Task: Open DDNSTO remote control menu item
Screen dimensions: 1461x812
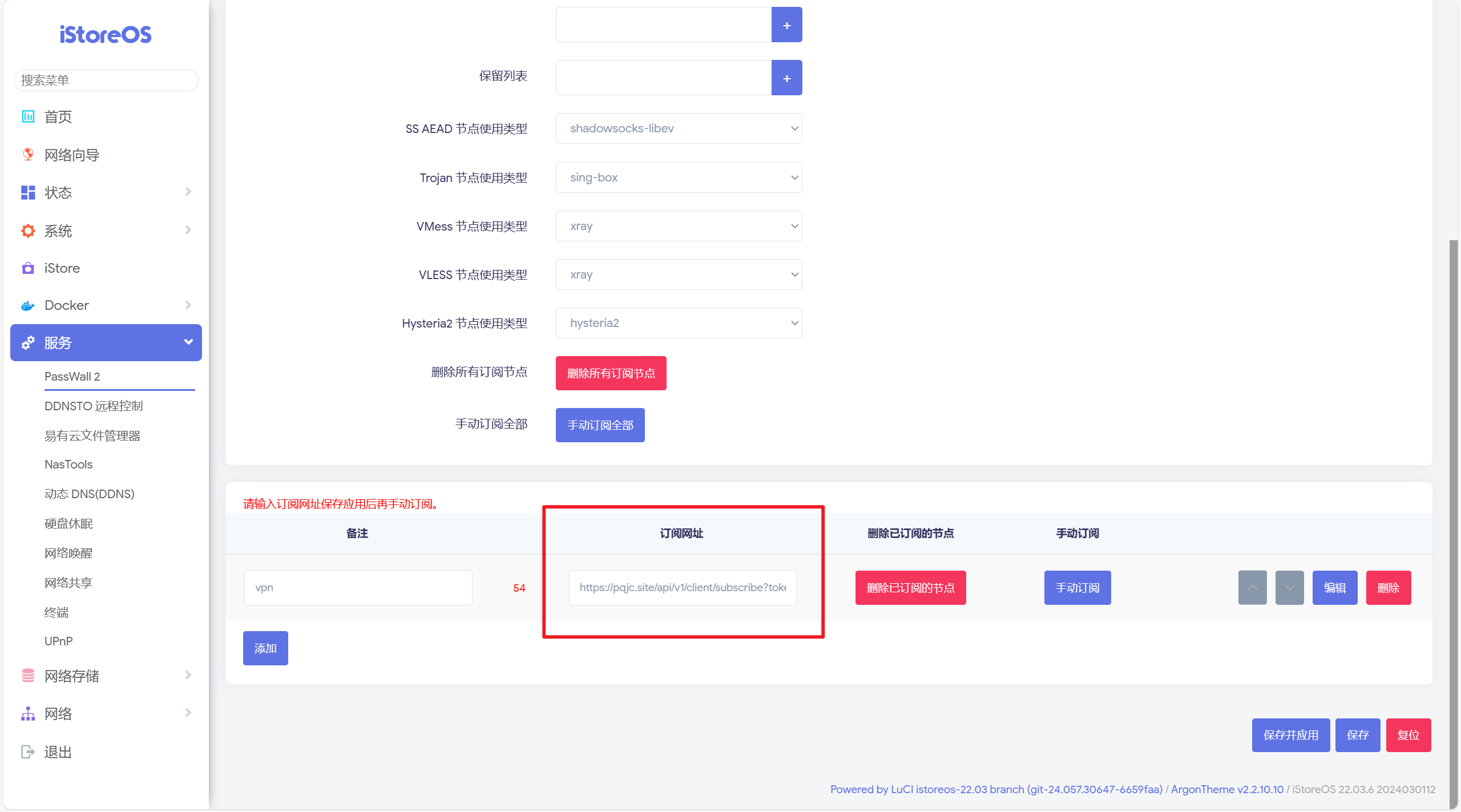Action: click(94, 406)
